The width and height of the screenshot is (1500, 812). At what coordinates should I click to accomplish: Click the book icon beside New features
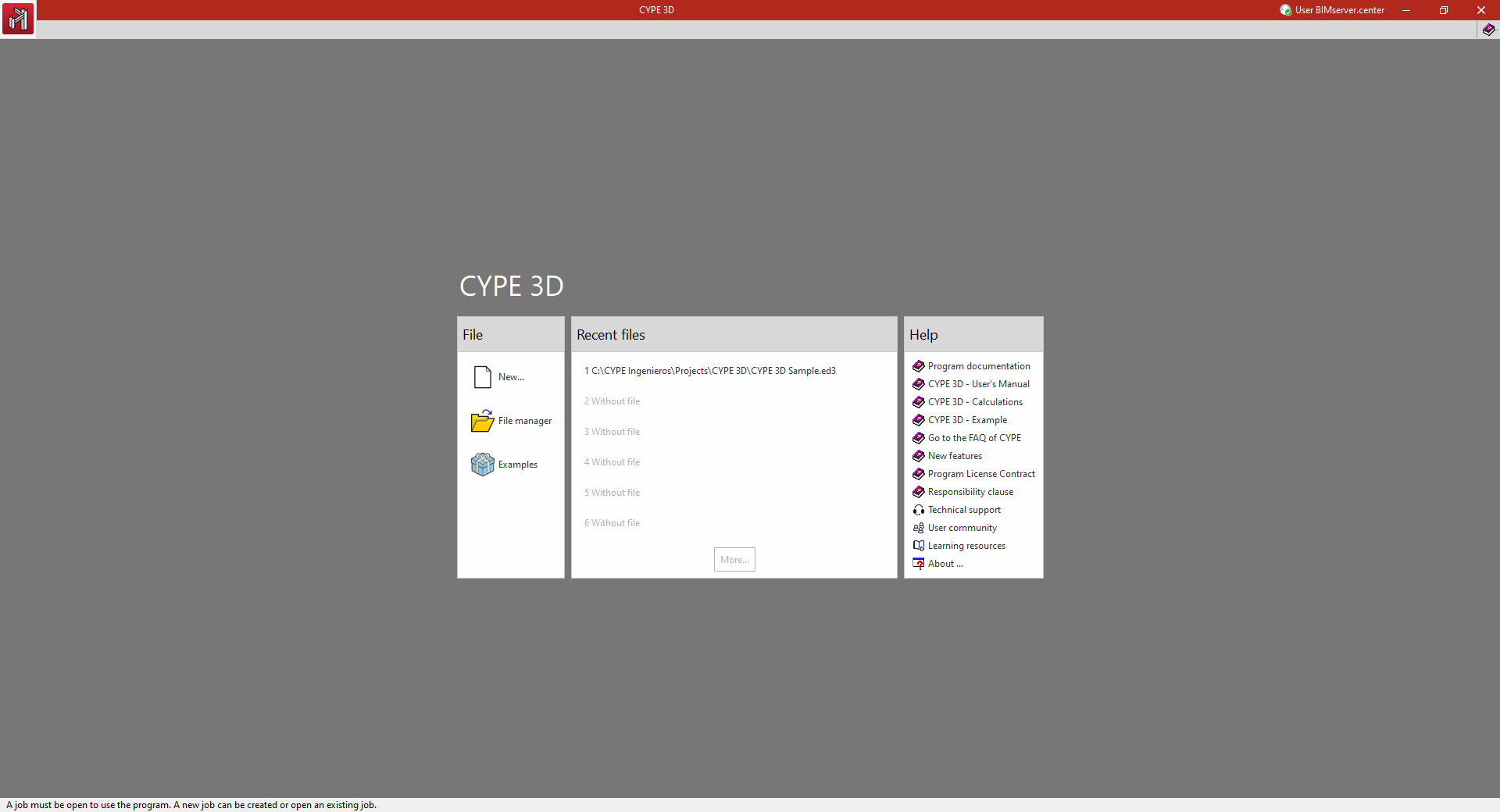tap(919, 456)
